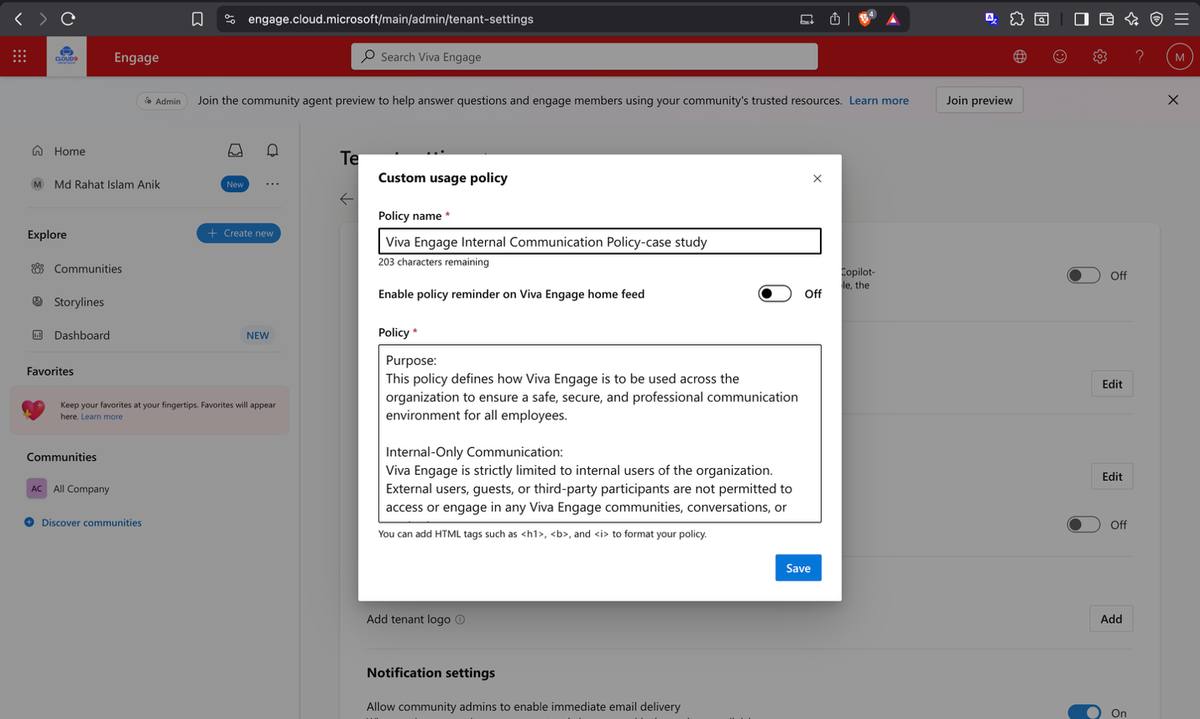Screen dimensions: 1200x719
Task: Go to Home in sidebar
Action: (x=69, y=151)
